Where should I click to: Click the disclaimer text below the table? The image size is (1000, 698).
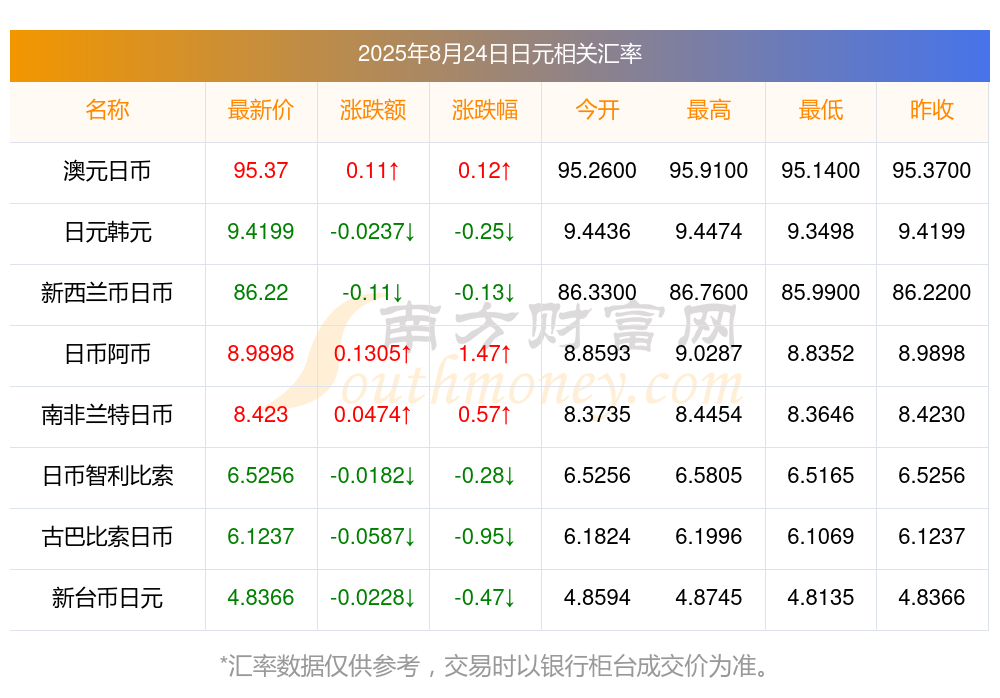495,666
